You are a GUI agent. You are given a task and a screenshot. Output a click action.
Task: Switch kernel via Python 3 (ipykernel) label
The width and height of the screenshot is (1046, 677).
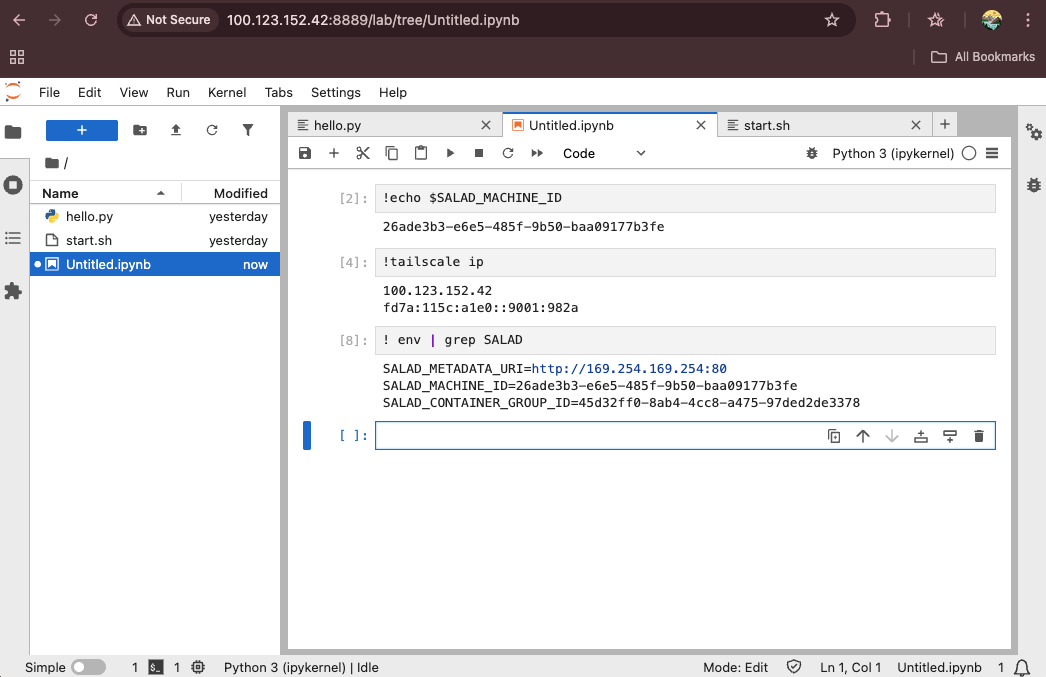tap(893, 153)
